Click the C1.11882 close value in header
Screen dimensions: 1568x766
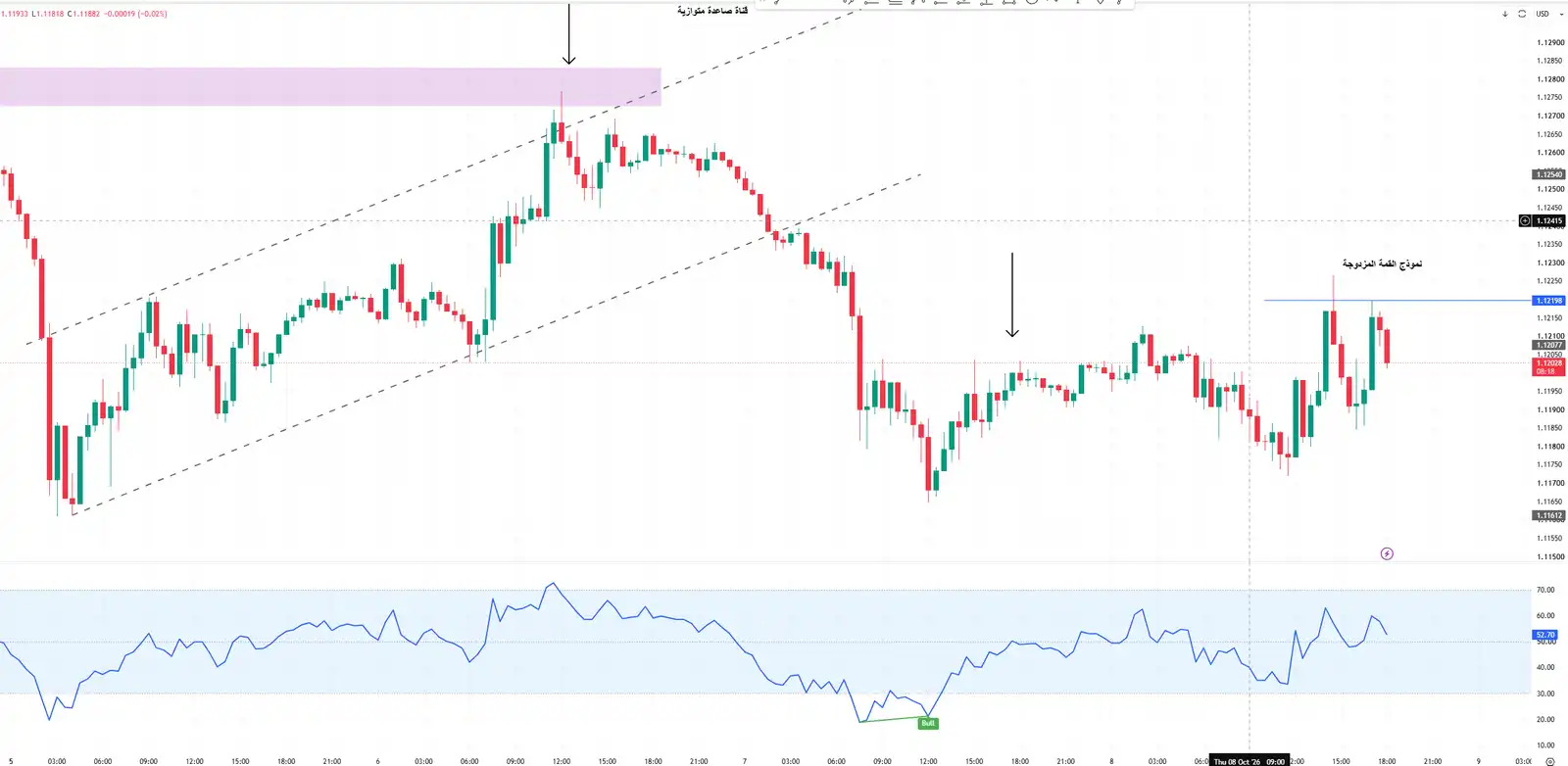pyautogui.click(x=83, y=14)
